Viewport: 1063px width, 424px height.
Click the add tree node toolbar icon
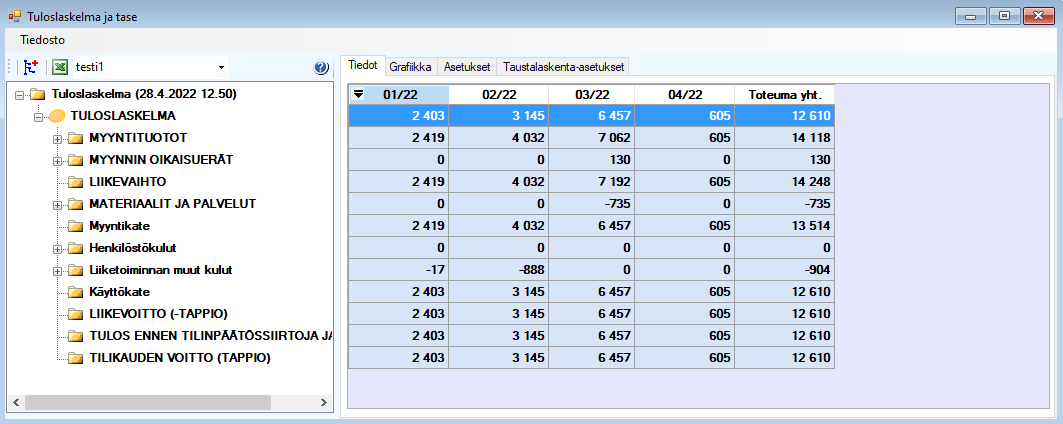pos(30,67)
